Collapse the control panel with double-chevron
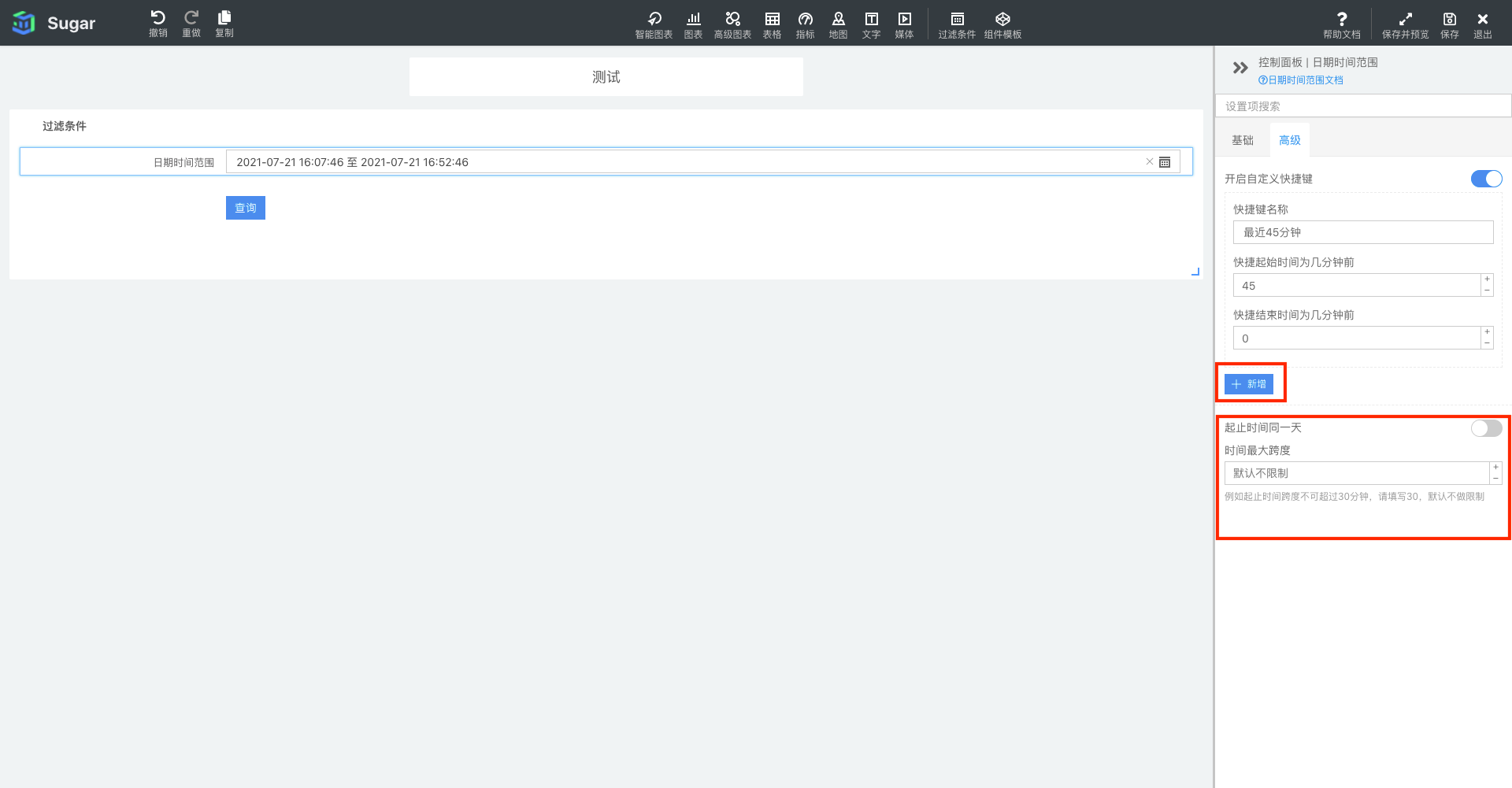This screenshot has height=788, width=1512. [x=1240, y=68]
